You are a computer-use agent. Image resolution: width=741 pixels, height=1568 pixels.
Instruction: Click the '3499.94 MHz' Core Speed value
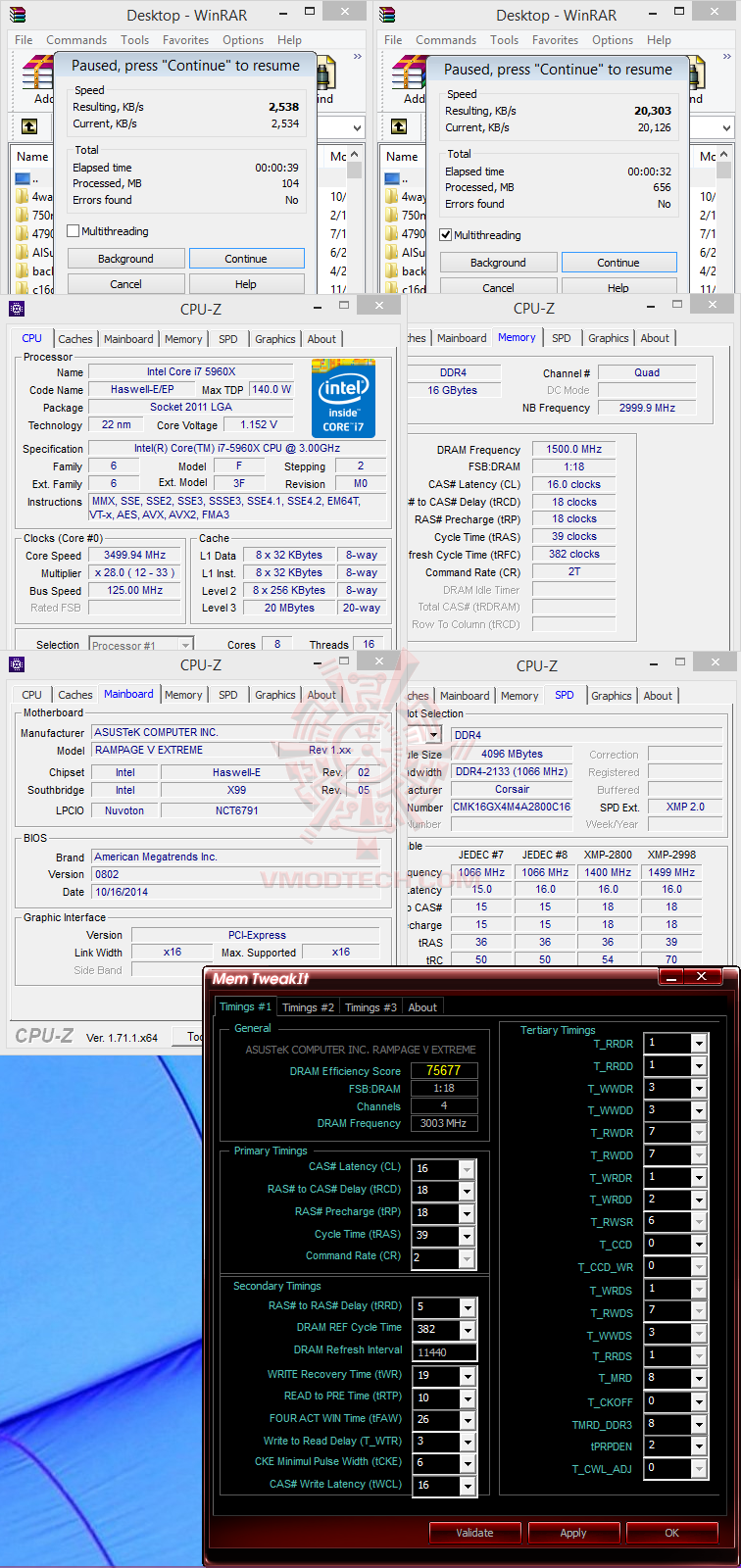[x=135, y=555]
